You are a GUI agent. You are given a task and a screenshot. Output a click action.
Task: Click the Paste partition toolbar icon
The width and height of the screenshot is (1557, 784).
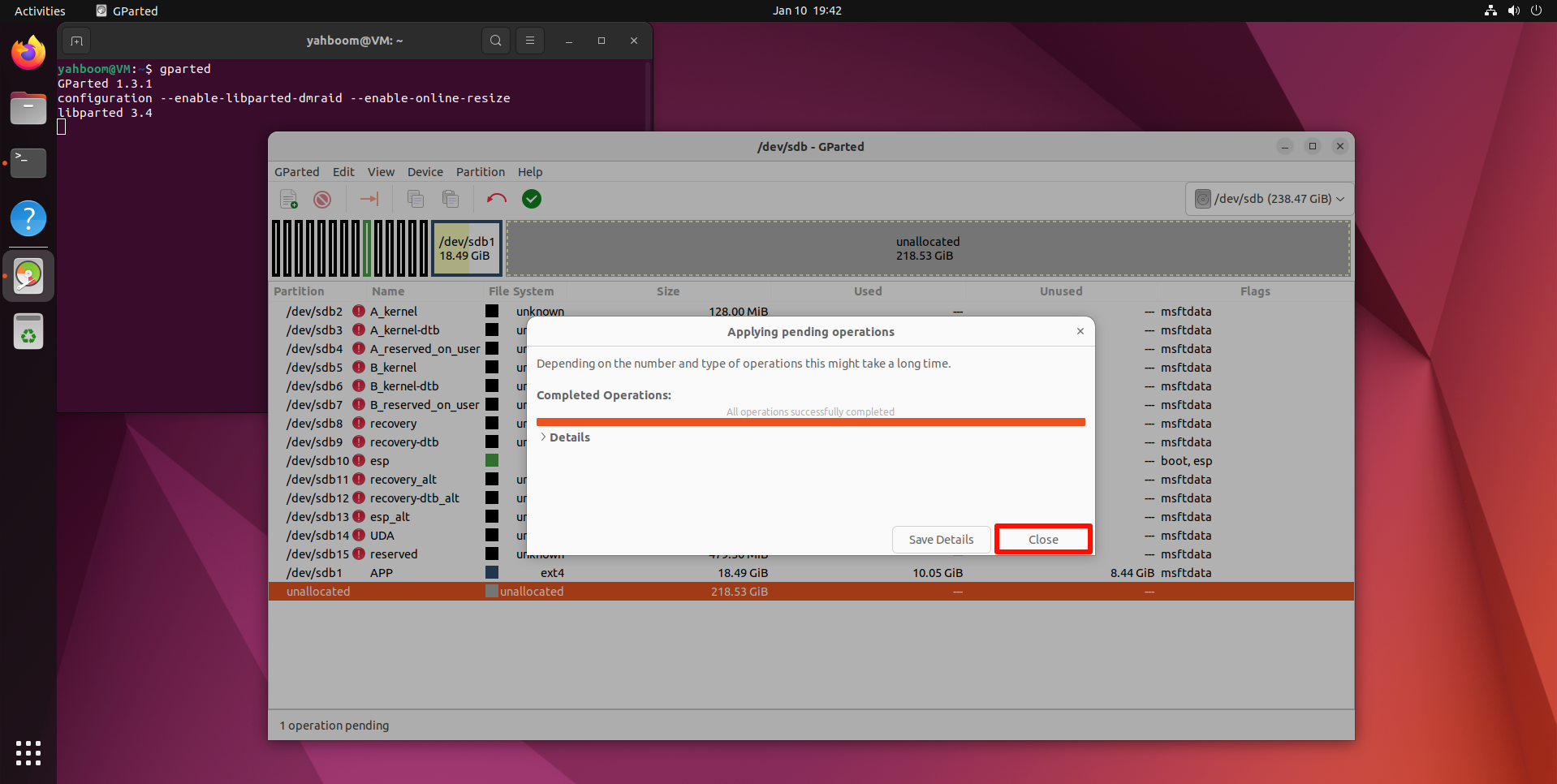[451, 200]
